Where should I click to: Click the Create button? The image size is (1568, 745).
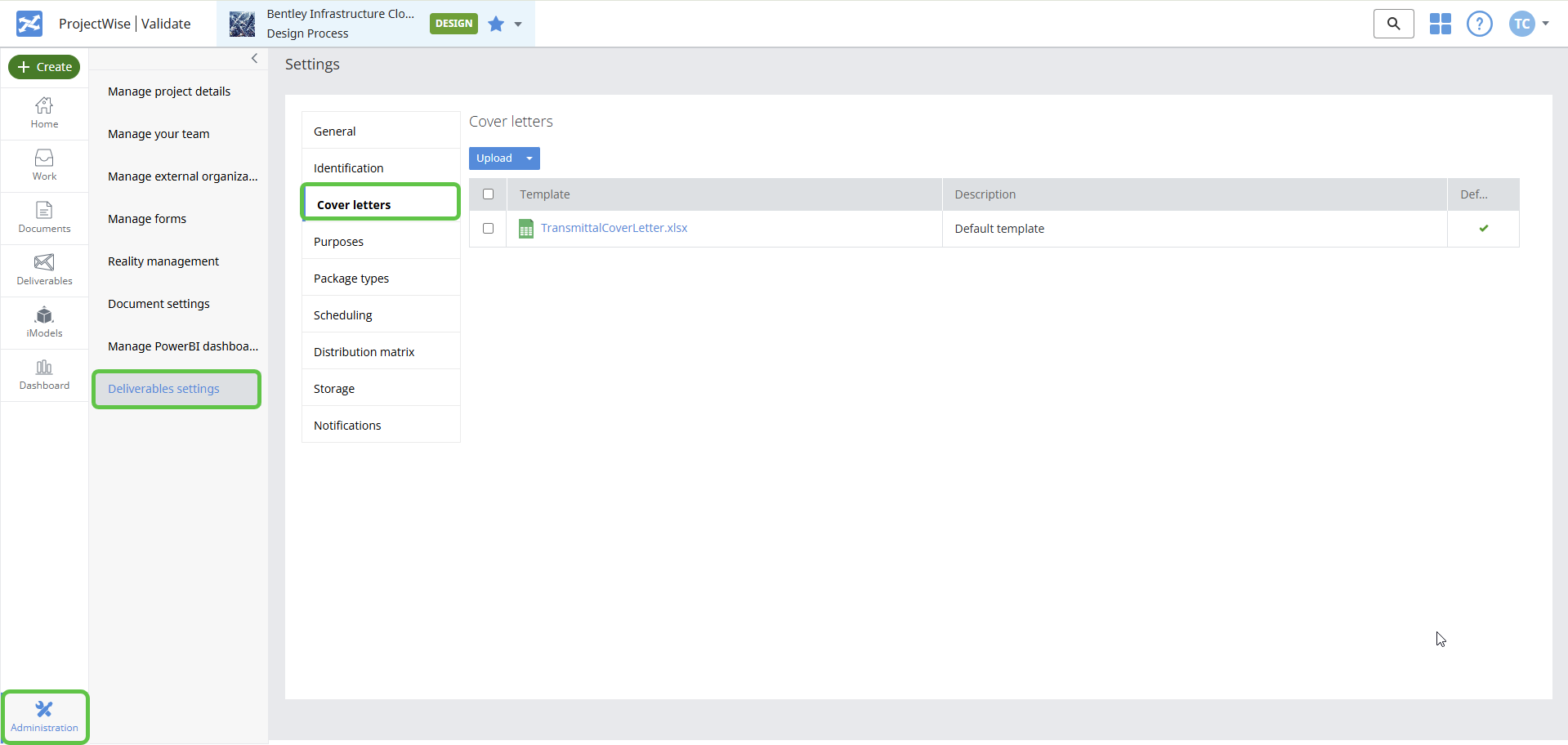44,67
